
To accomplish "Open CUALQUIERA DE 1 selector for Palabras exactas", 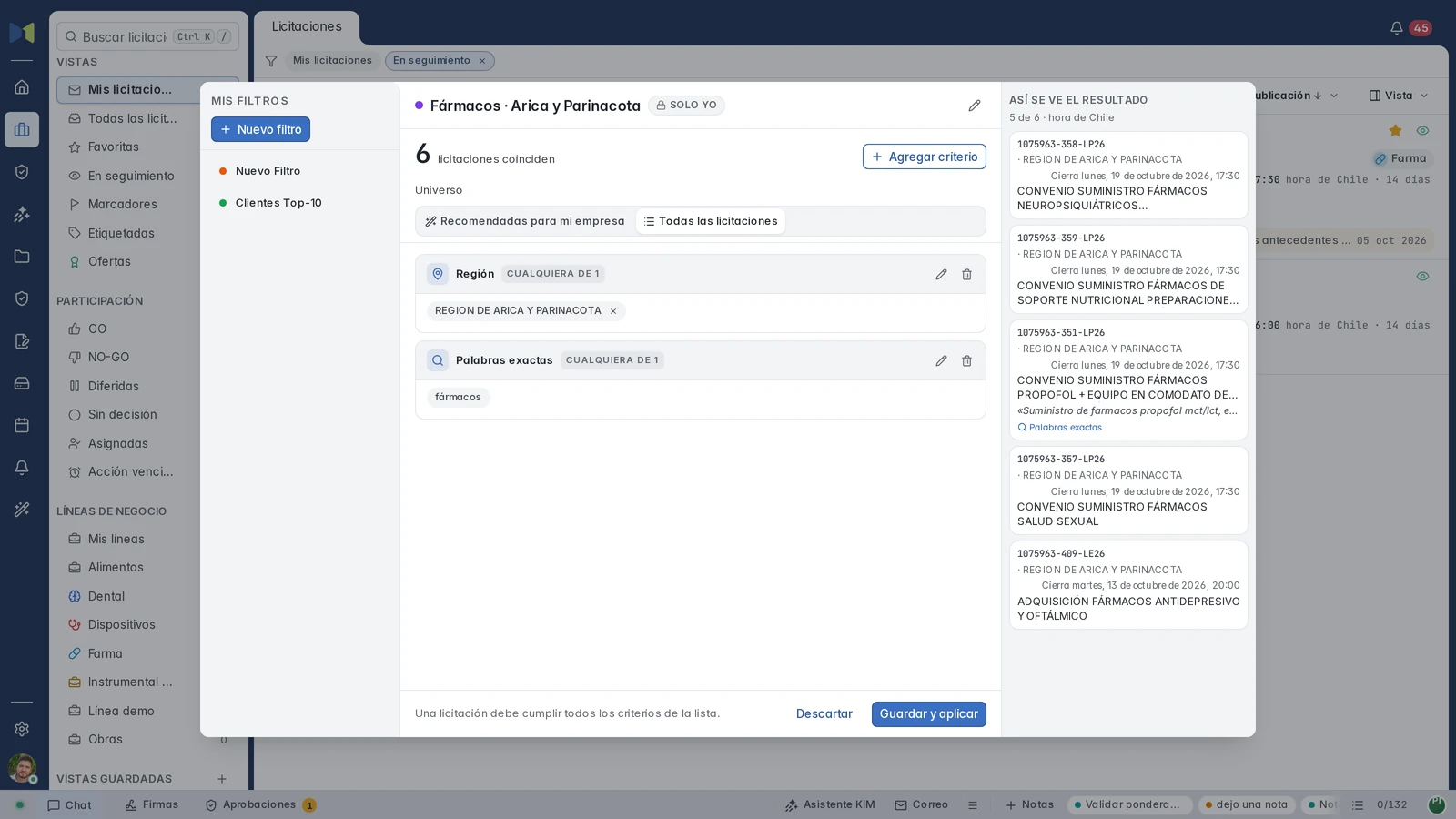I will tap(612, 360).
